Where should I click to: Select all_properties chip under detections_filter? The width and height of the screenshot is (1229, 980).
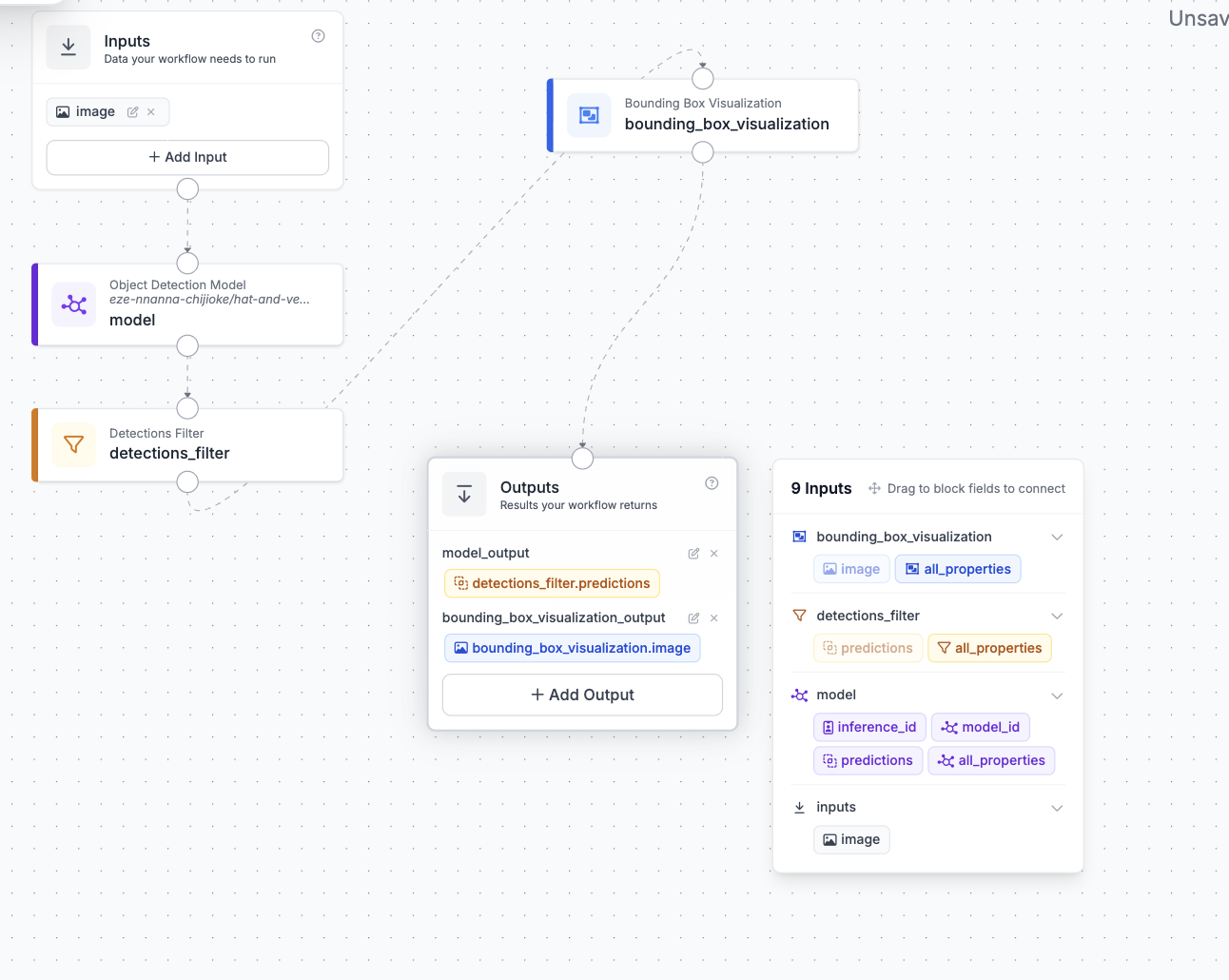click(989, 648)
